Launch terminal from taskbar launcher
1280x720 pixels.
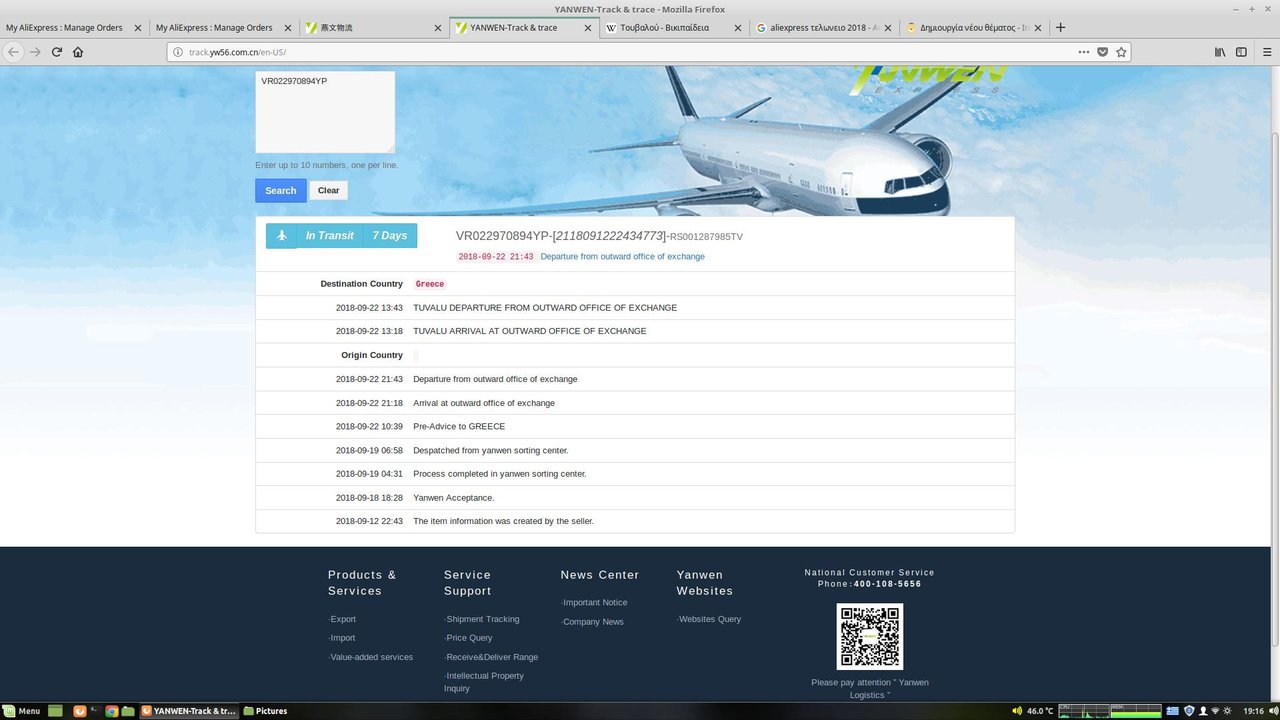tap(96, 711)
